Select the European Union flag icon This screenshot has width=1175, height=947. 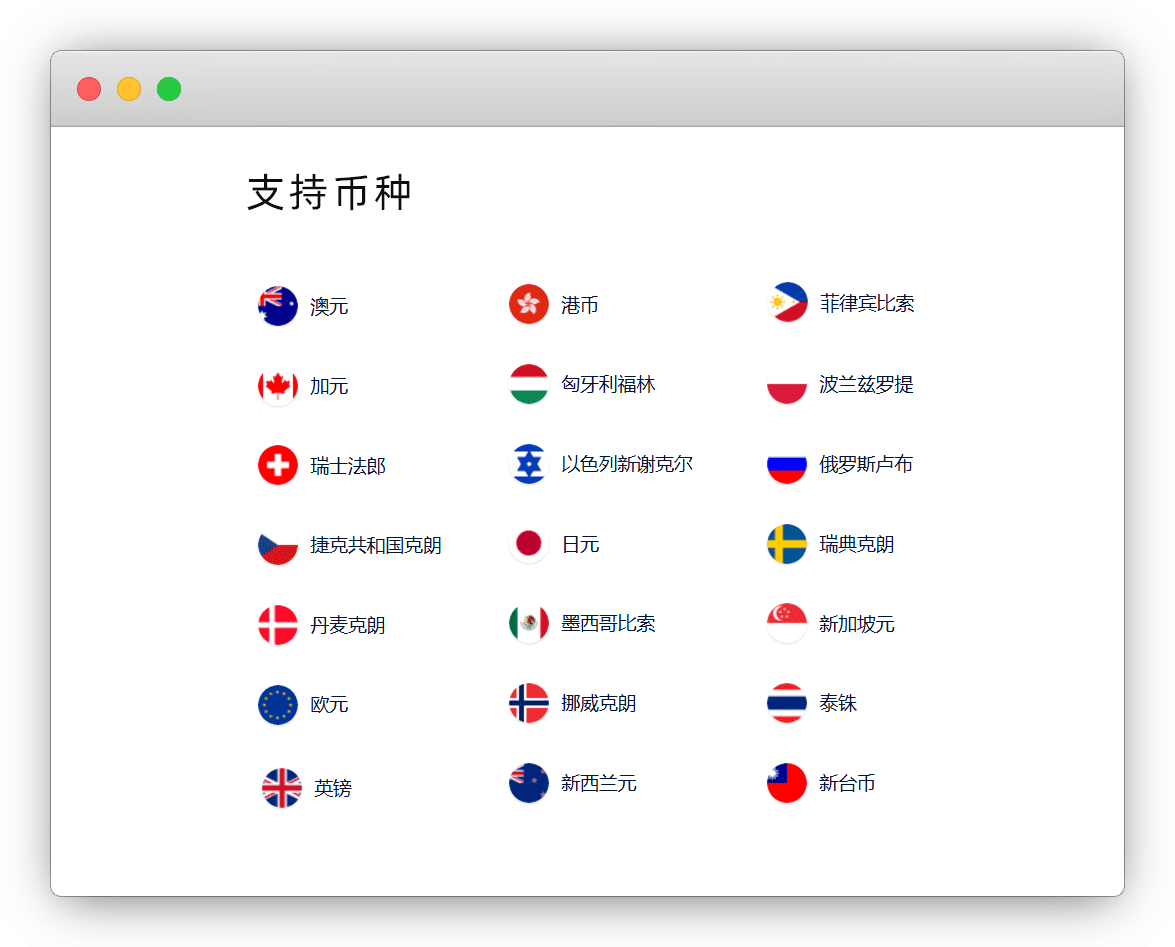(x=277, y=704)
